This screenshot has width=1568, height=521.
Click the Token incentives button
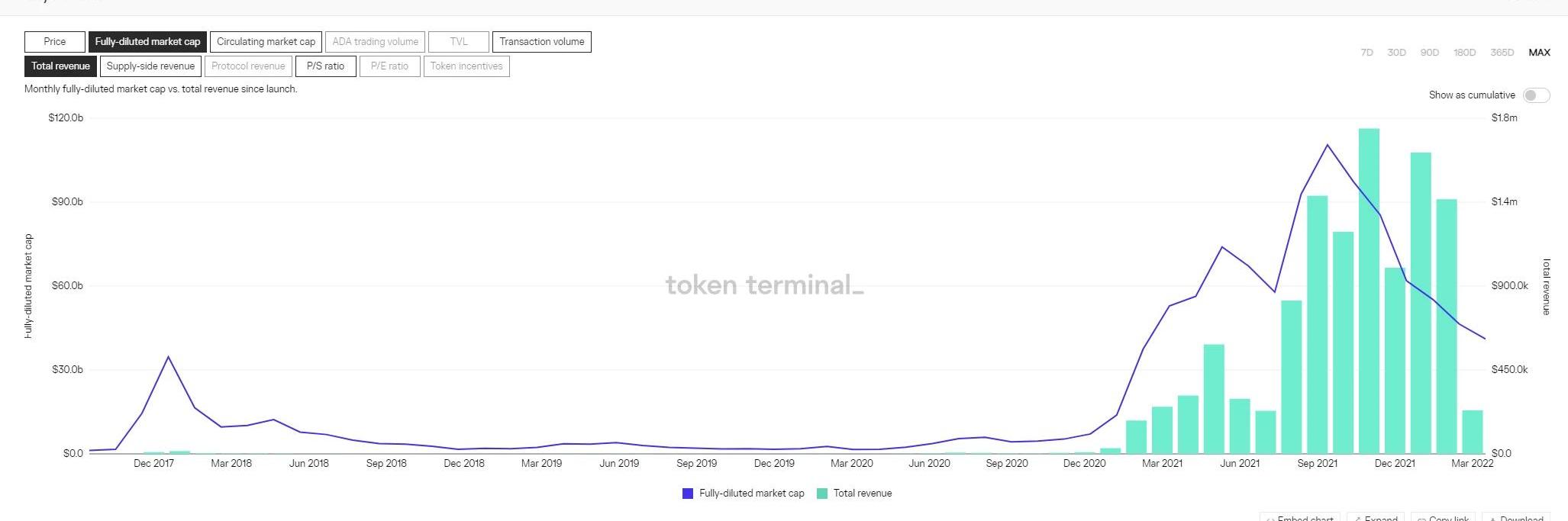466,66
